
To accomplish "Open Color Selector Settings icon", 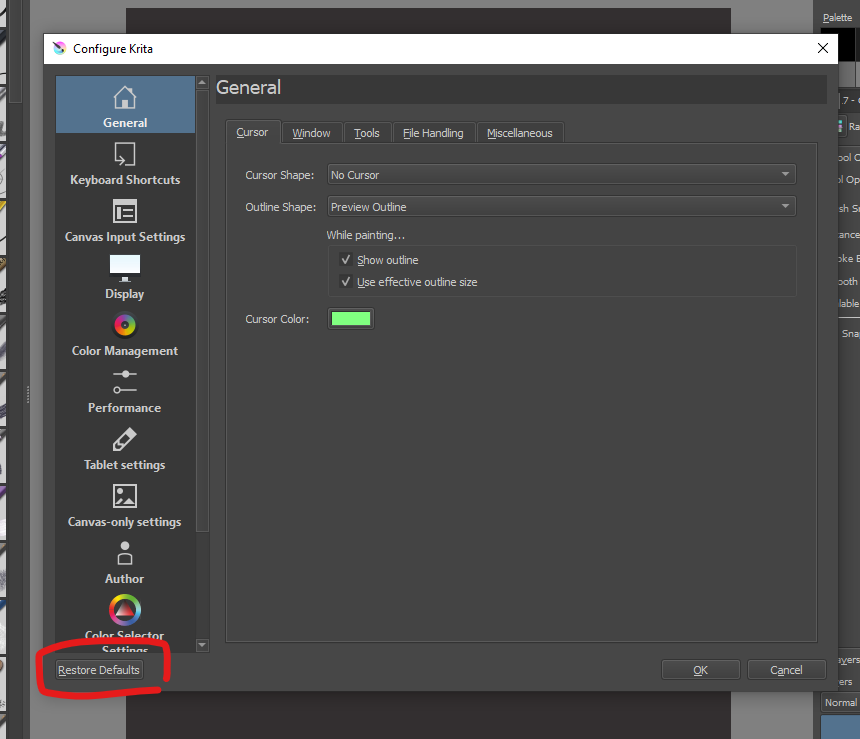I will click(125, 610).
